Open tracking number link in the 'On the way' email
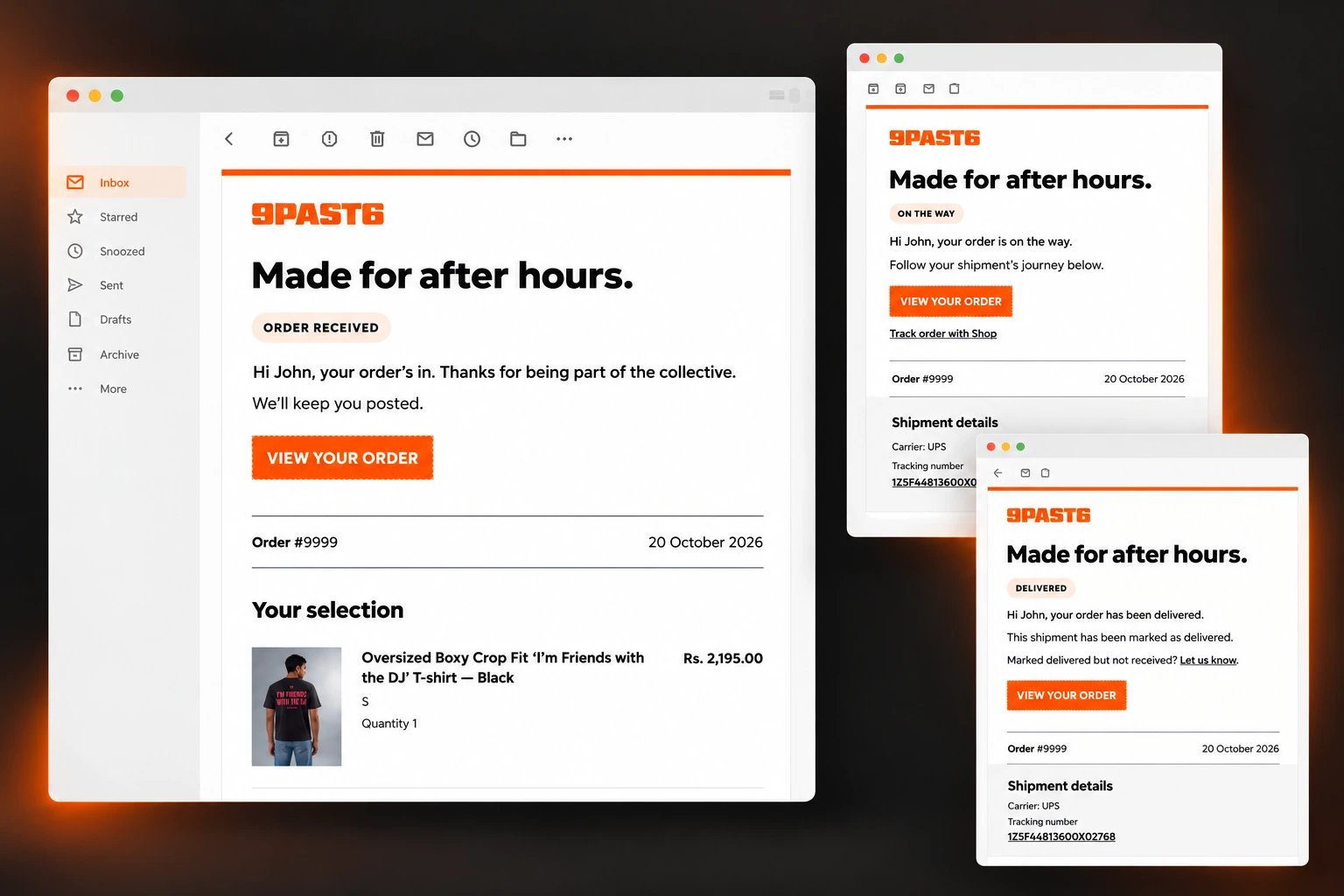Image resolution: width=1344 pixels, height=896 pixels. click(934, 482)
